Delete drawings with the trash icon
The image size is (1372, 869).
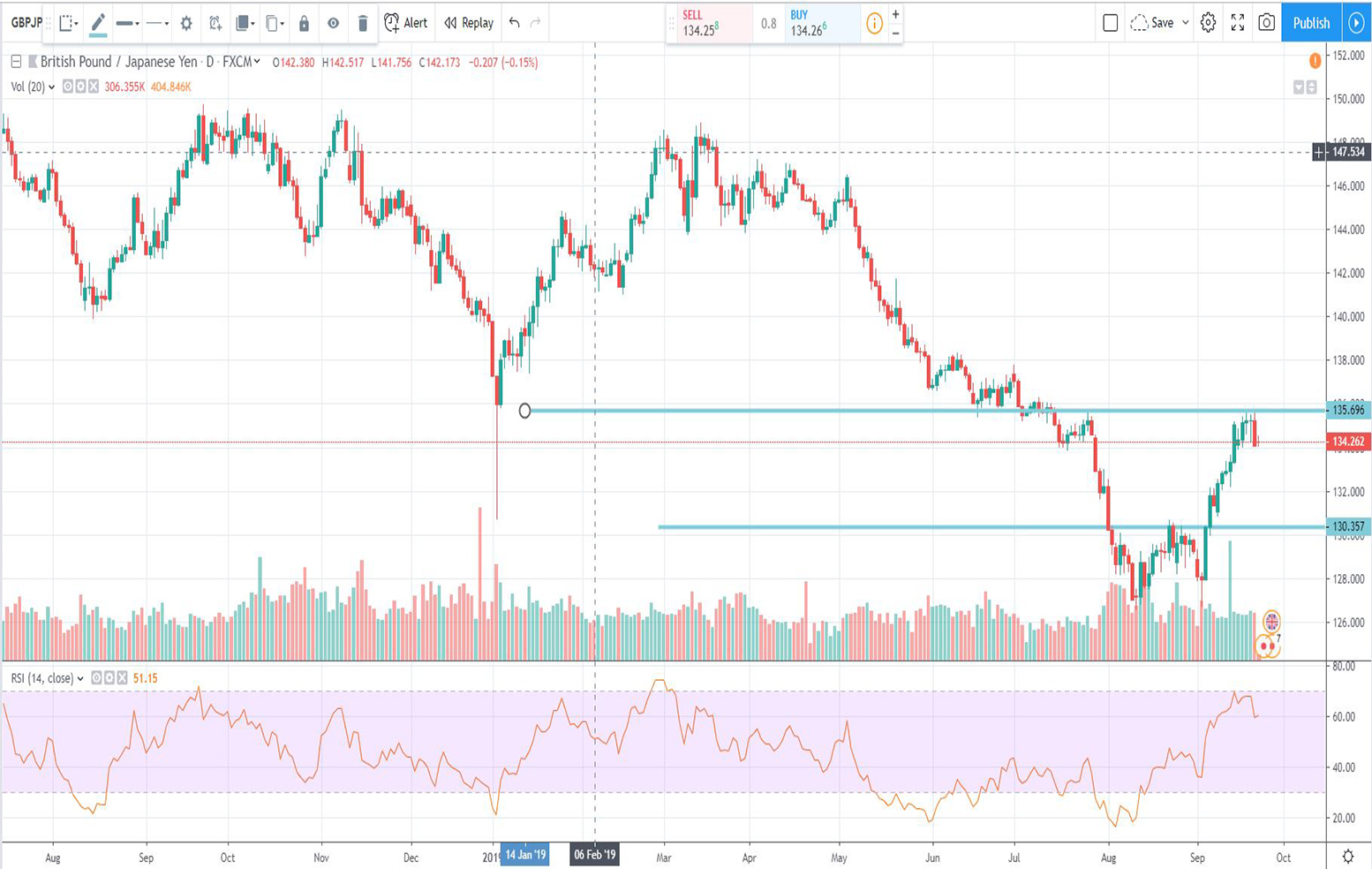click(363, 23)
